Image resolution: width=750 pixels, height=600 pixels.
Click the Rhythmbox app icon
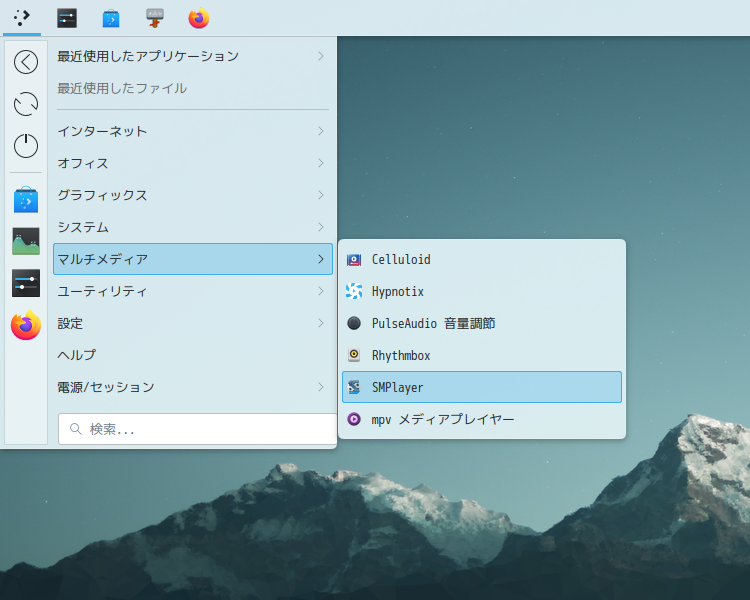354,355
